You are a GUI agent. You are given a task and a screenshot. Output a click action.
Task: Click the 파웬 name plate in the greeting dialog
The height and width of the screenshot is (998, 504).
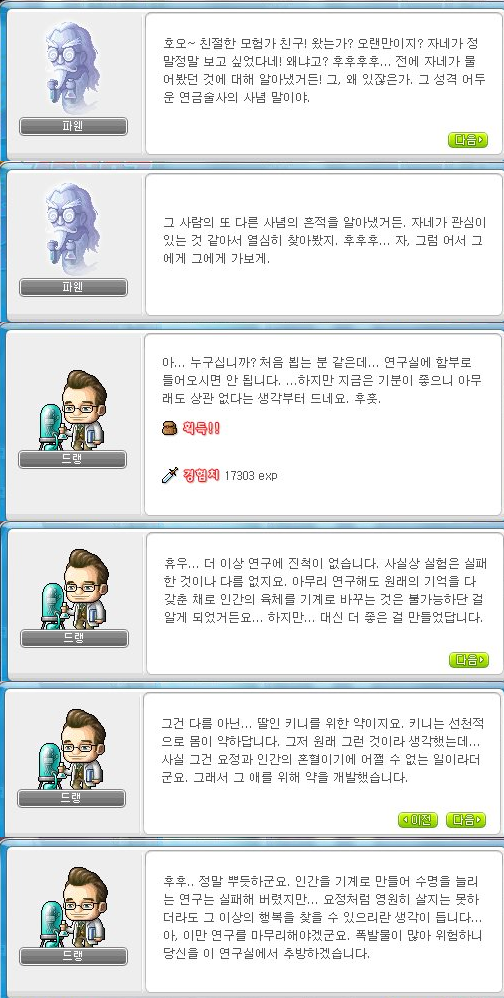click(x=73, y=126)
